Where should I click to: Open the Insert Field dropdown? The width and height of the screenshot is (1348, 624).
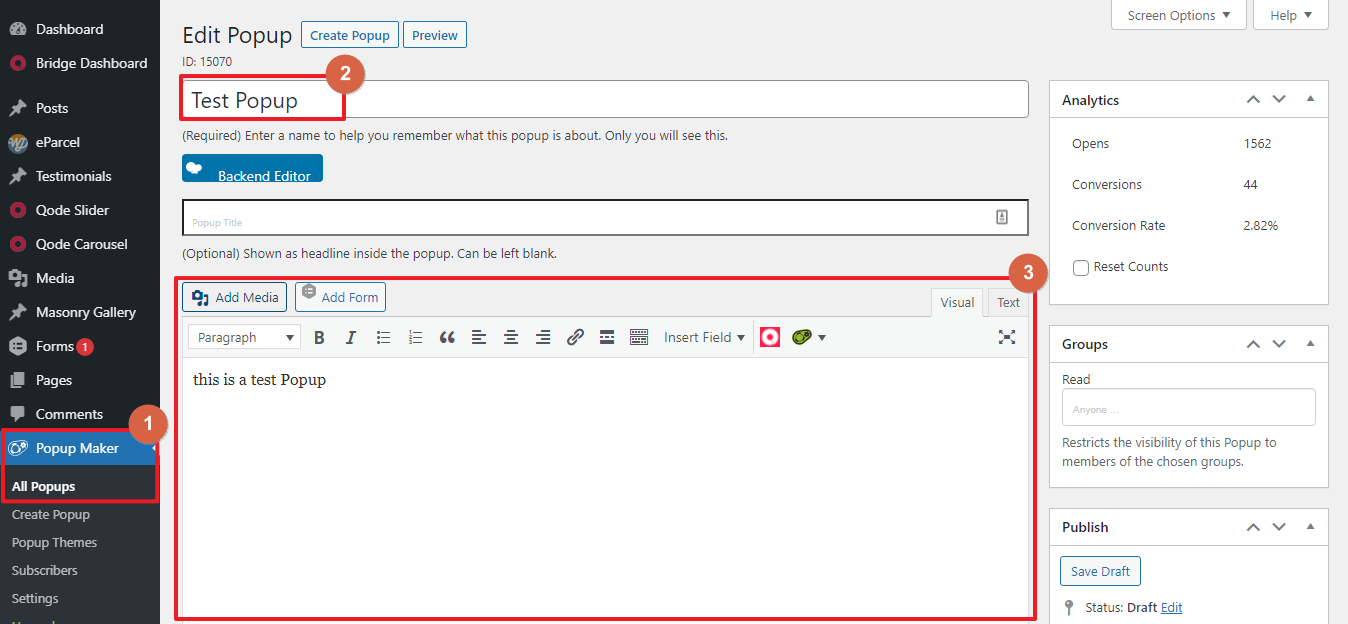tap(704, 337)
